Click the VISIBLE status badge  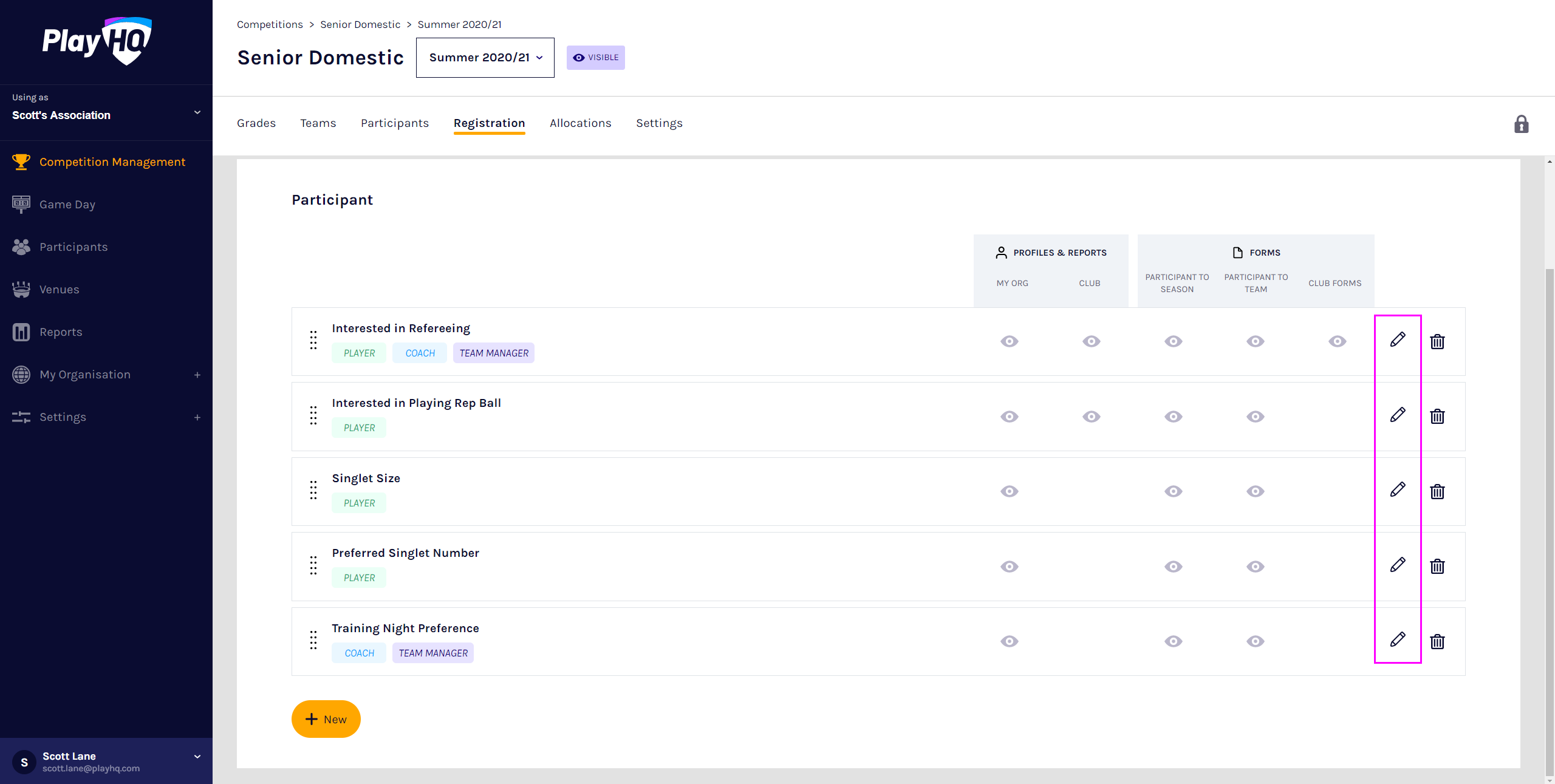point(596,58)
